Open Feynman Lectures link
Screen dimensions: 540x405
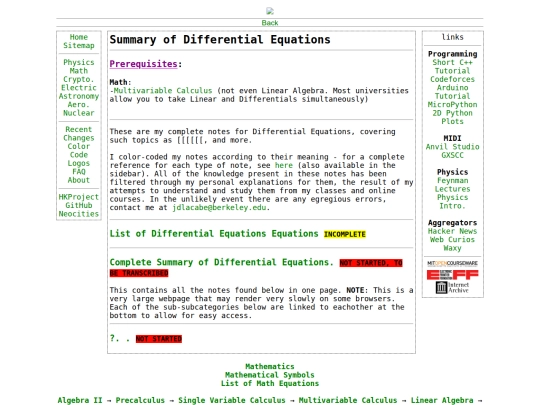click(x=452, y=185)
